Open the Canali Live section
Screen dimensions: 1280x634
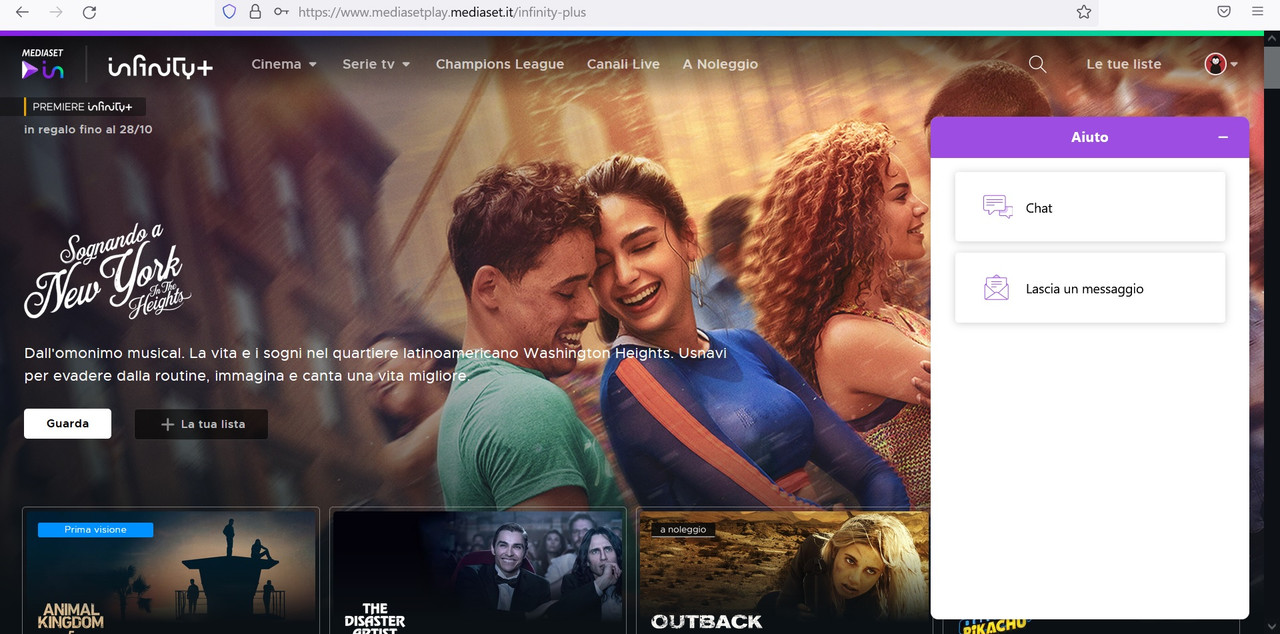click(x=623, y=64)
